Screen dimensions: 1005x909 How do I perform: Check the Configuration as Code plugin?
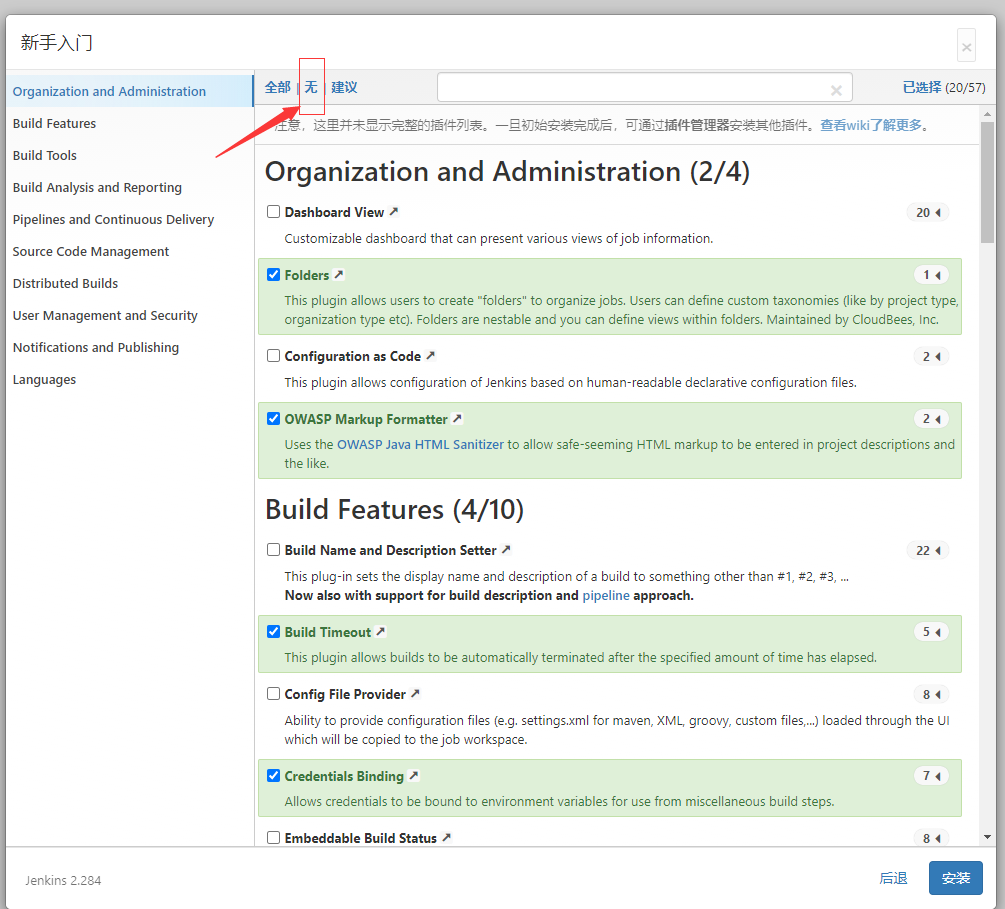point(274,355)
